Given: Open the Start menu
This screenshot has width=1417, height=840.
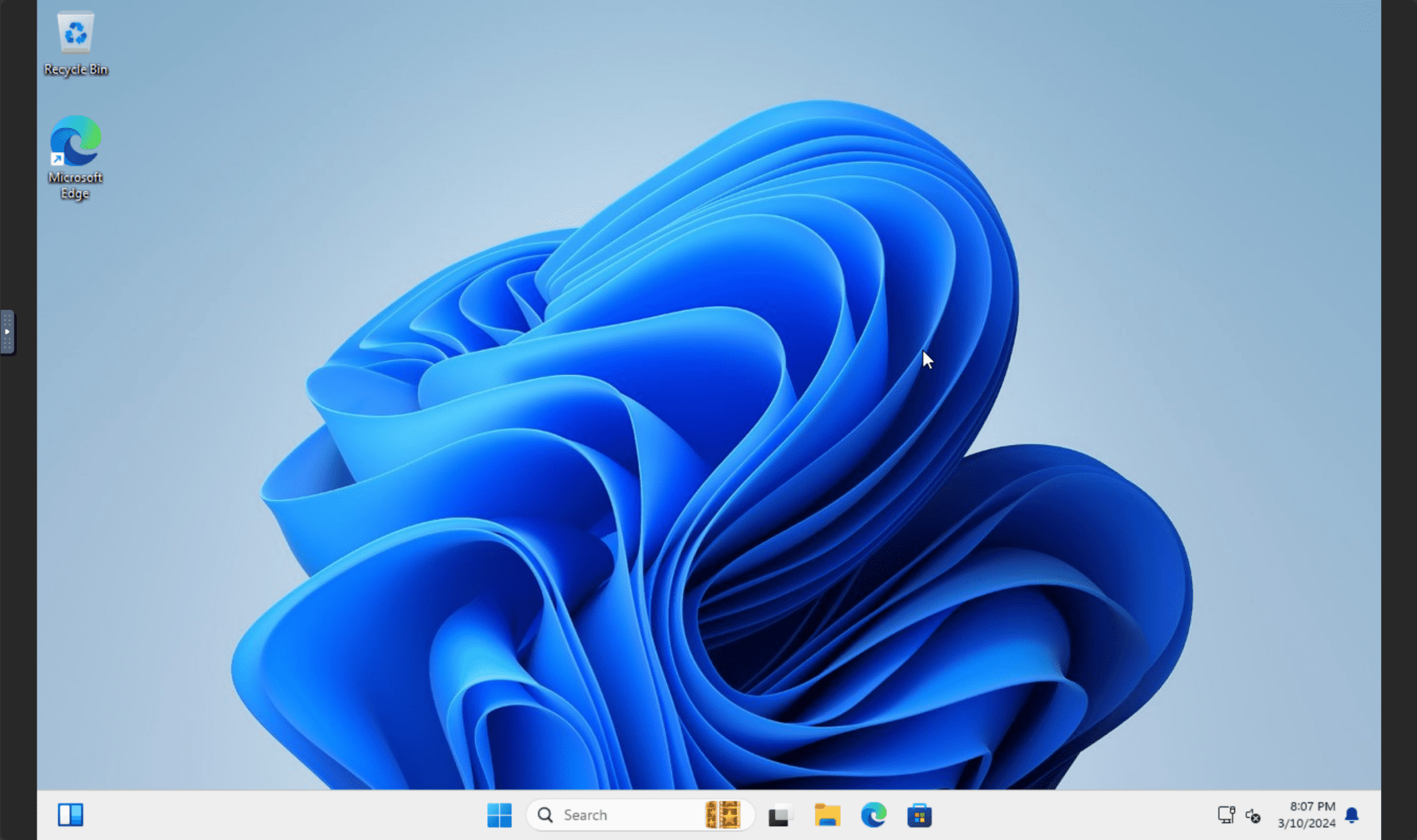Looking at the screenshot, I should point(500,815).
